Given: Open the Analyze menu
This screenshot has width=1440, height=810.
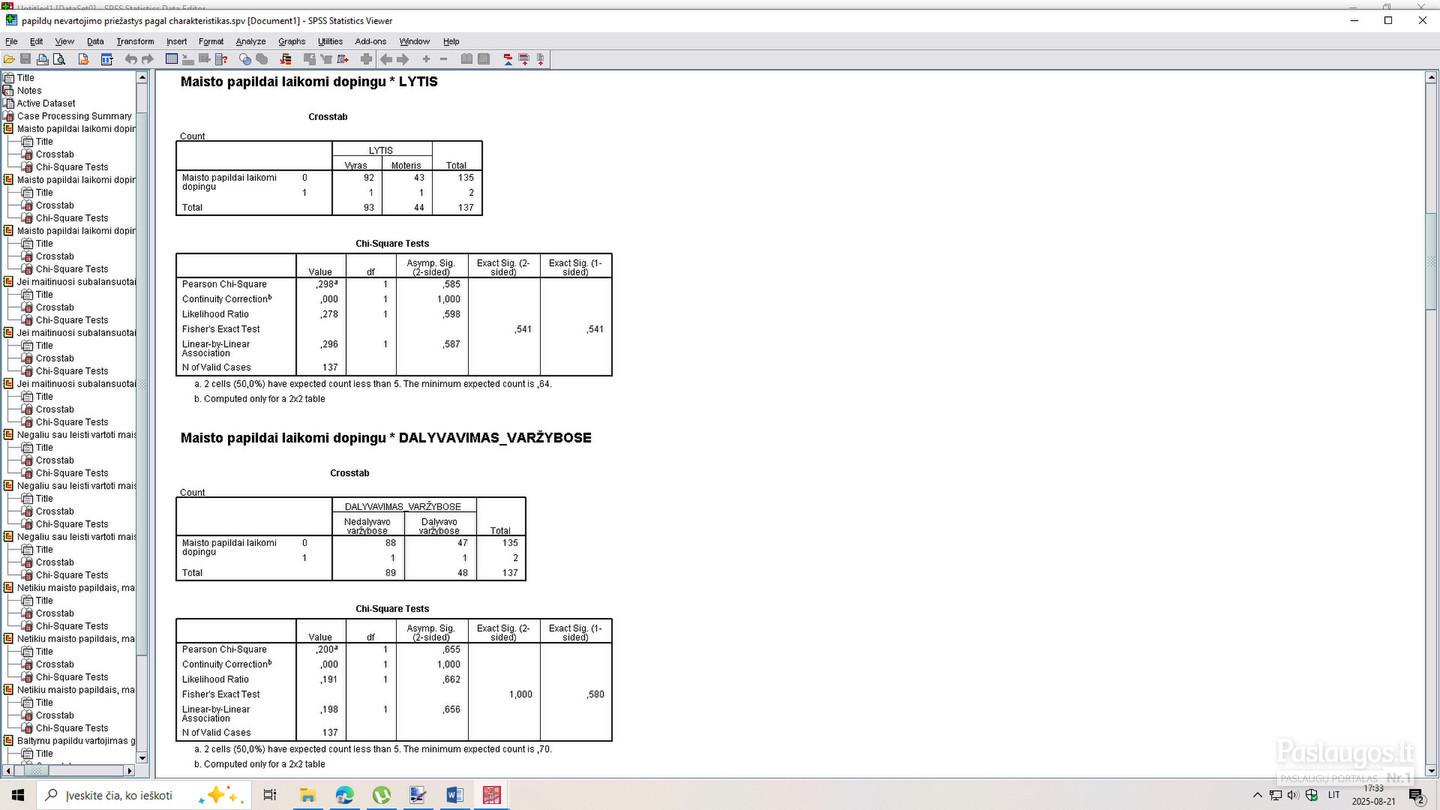Looking at the screenshot, I should pyautogui.click(x=251, y=42).
